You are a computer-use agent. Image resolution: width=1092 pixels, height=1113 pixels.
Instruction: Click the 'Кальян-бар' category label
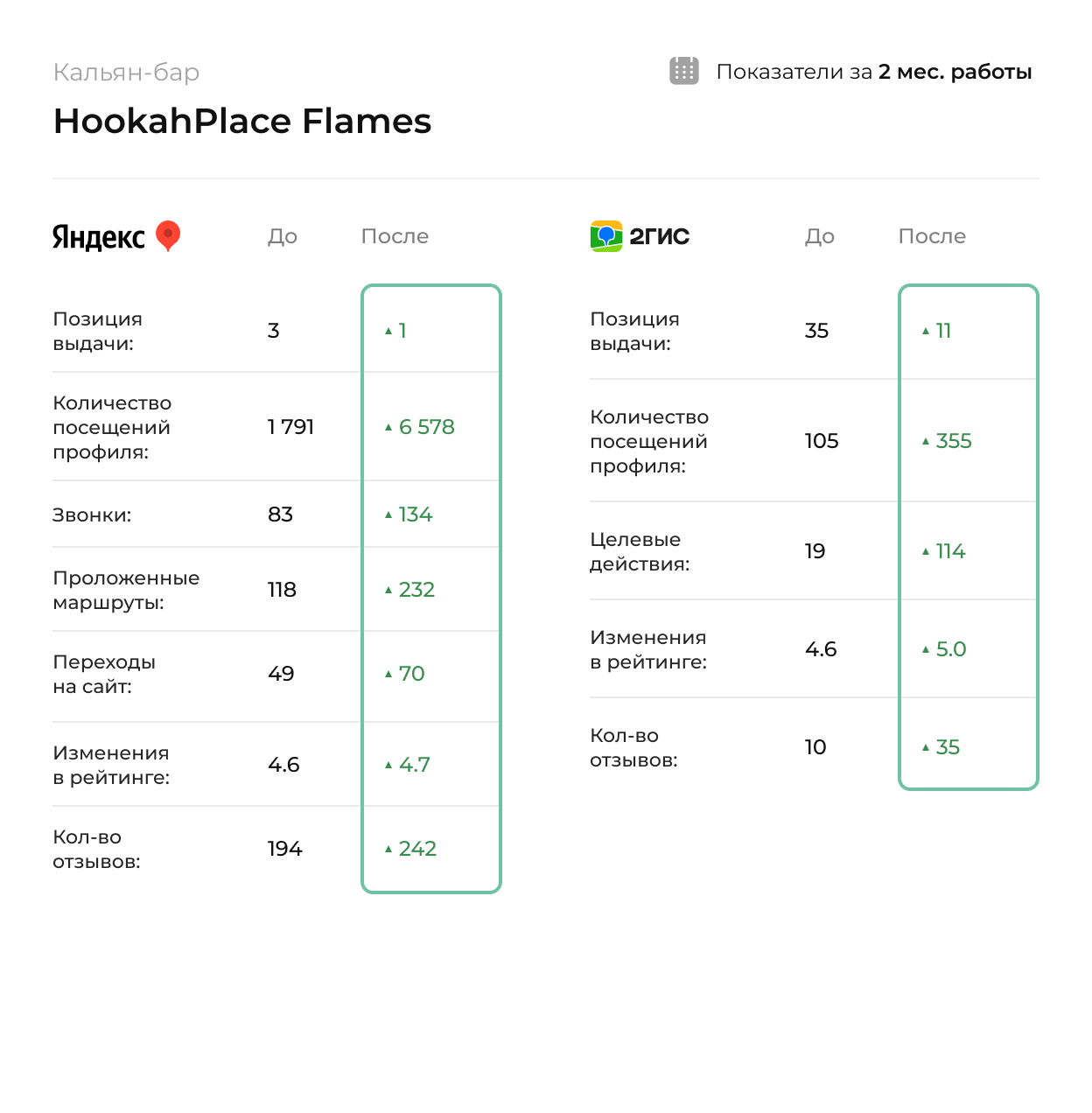coord(126,72)
